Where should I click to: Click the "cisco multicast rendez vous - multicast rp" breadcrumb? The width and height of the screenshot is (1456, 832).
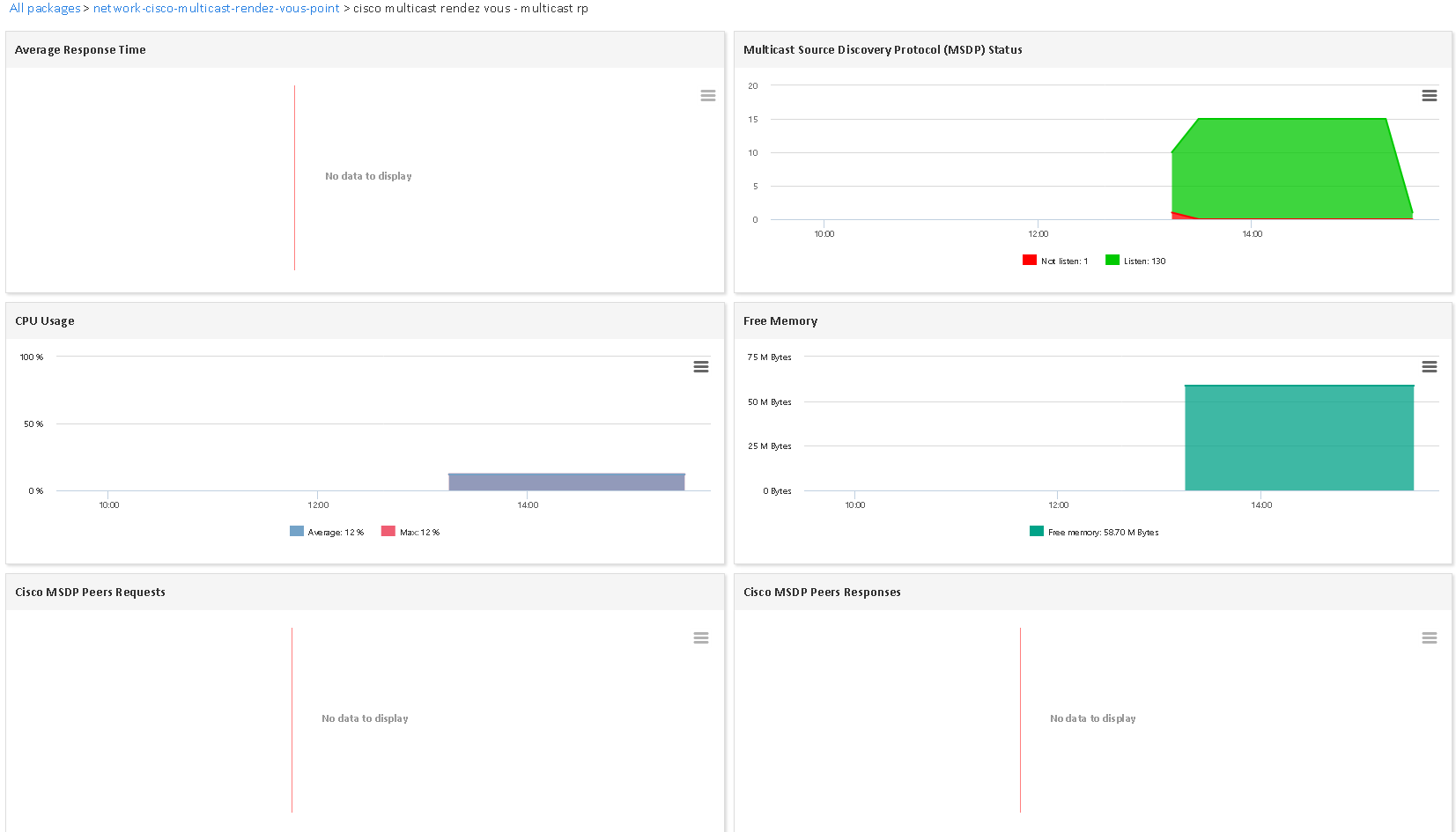point(468,8)
